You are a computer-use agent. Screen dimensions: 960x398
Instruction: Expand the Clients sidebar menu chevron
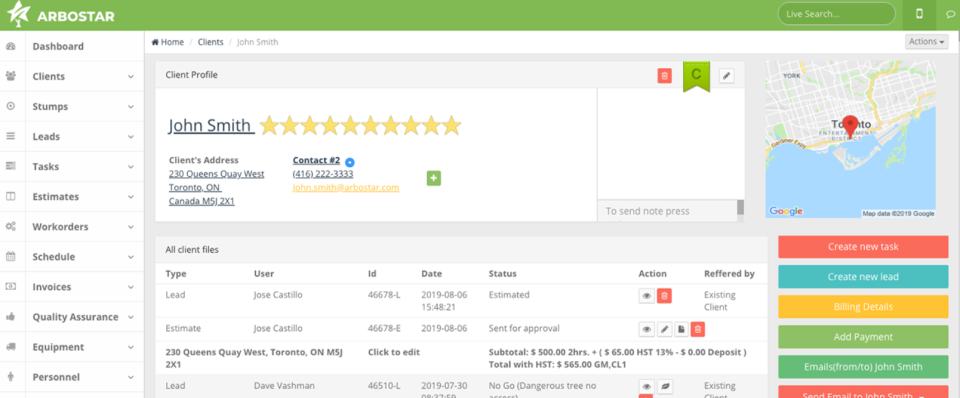point(130,77)
